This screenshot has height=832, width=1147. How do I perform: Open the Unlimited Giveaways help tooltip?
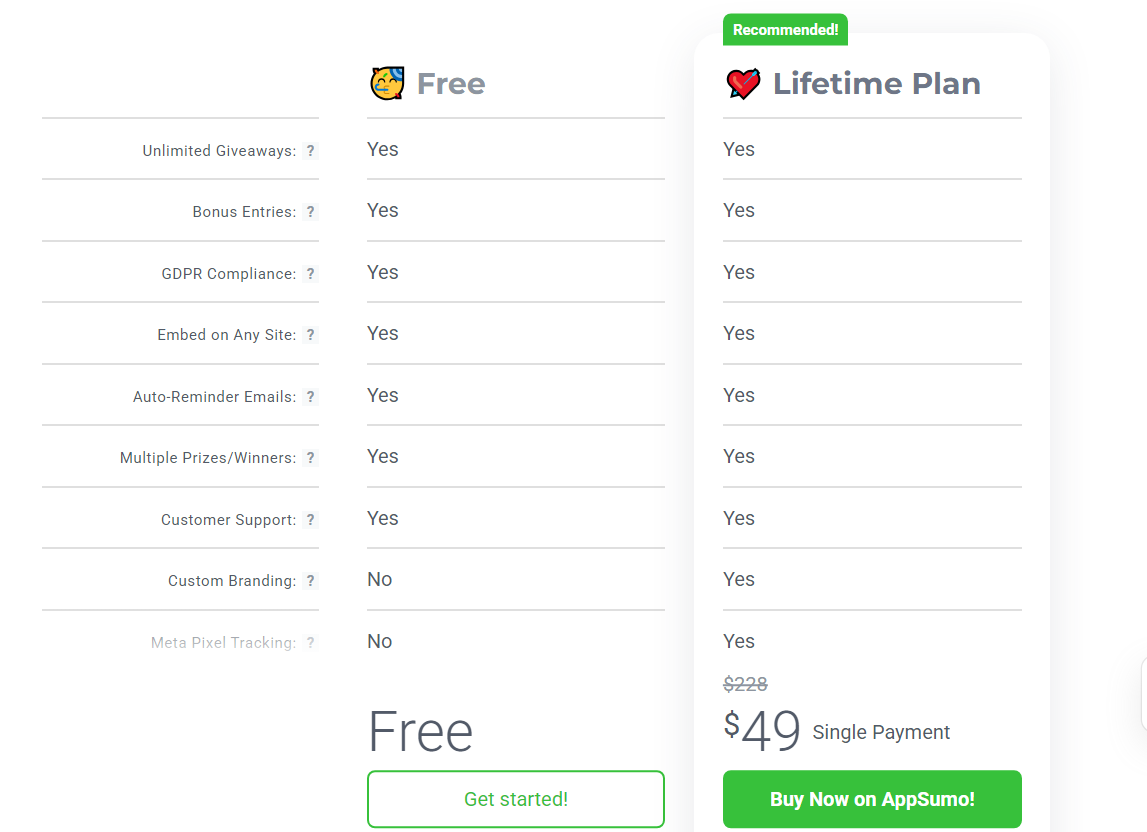310,150
